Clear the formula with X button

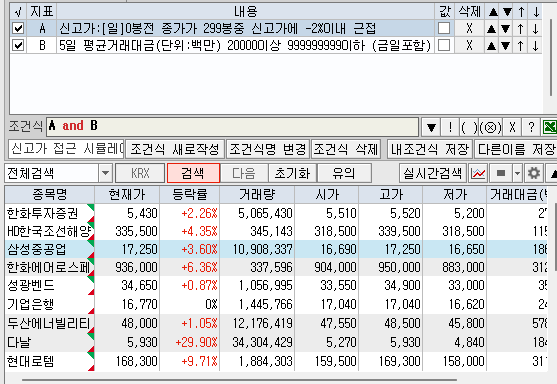(x=512, y=127)
